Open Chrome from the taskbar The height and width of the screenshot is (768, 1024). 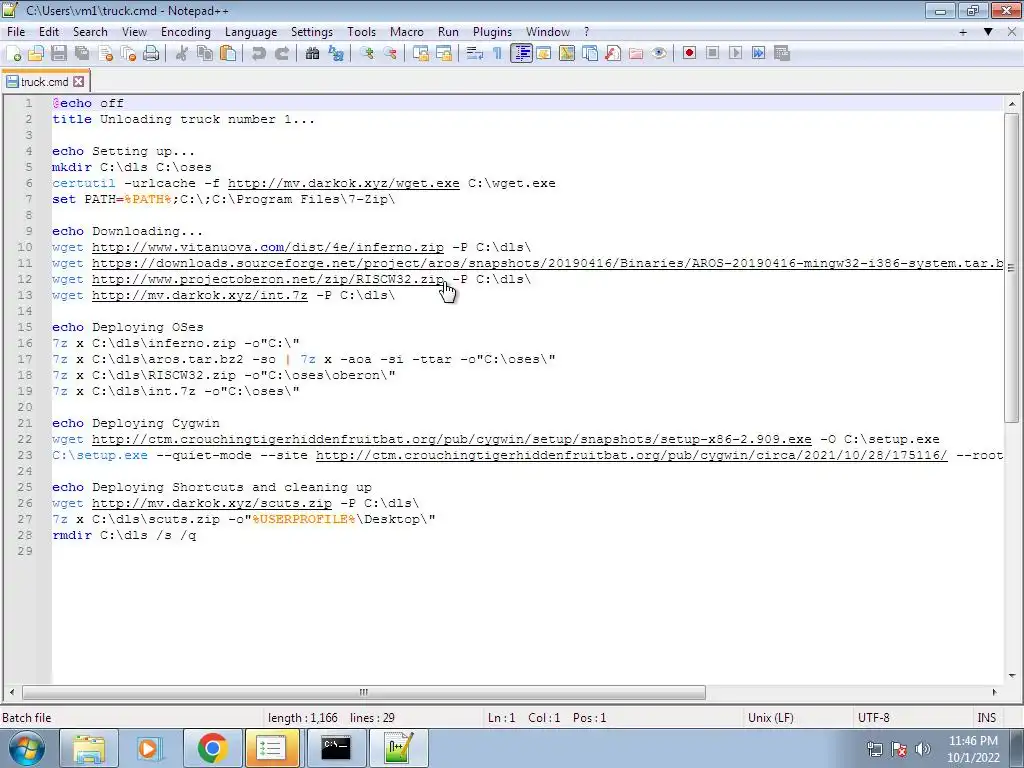212,748
